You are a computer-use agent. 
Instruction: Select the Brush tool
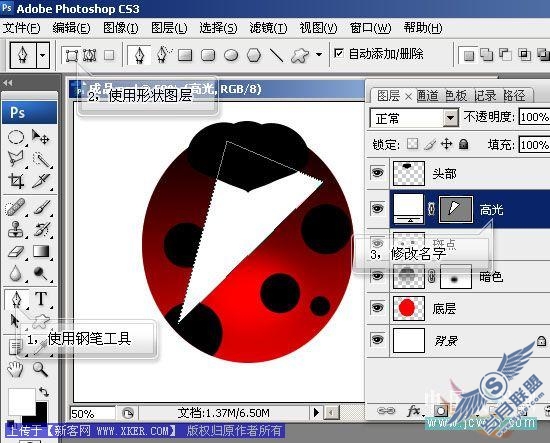[x=41, y=207]
